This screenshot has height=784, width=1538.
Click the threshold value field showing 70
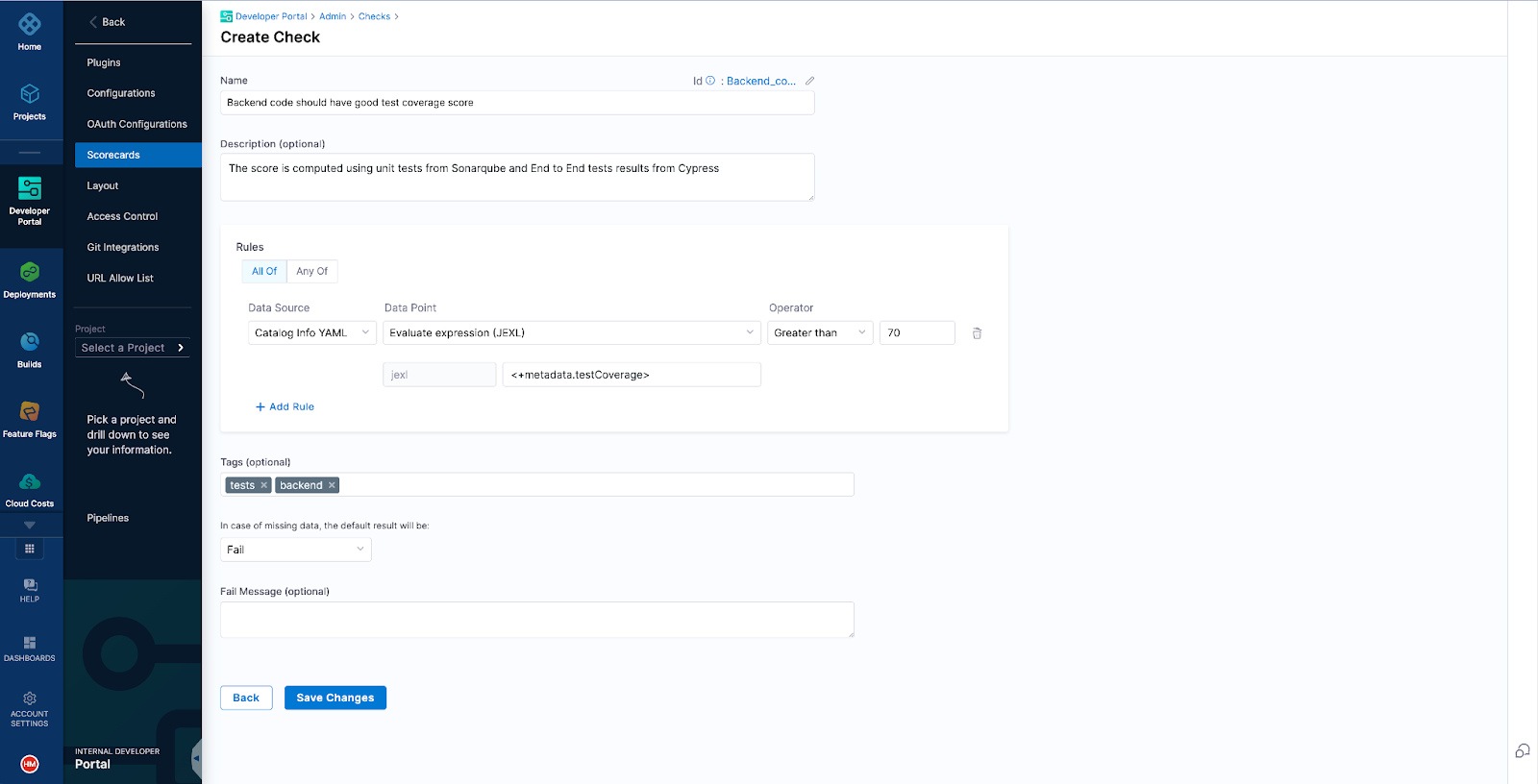pyautogui.click(x=917, y=332)
